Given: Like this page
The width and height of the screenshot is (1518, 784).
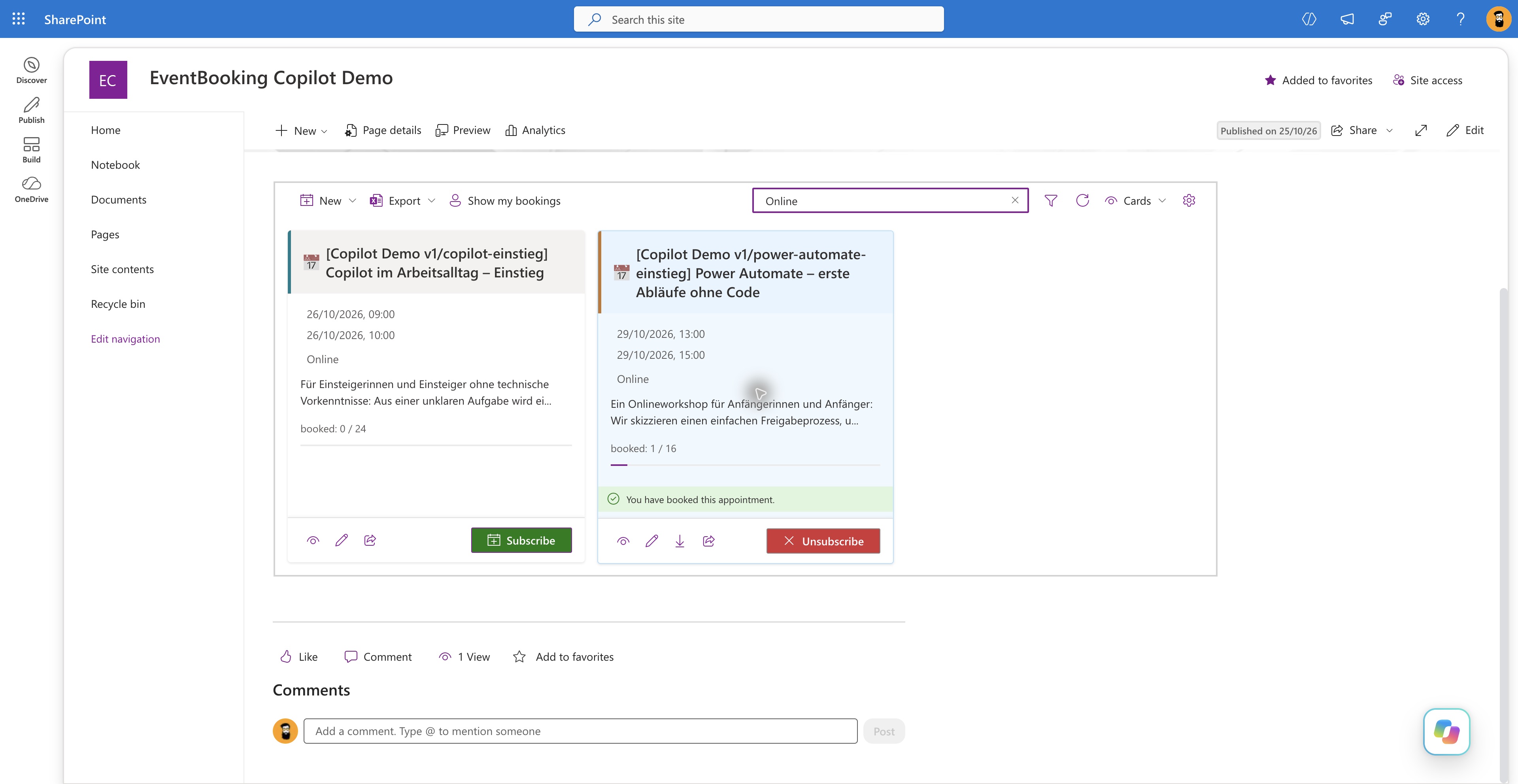Looking at the screenshot, I should pos(299,656).
